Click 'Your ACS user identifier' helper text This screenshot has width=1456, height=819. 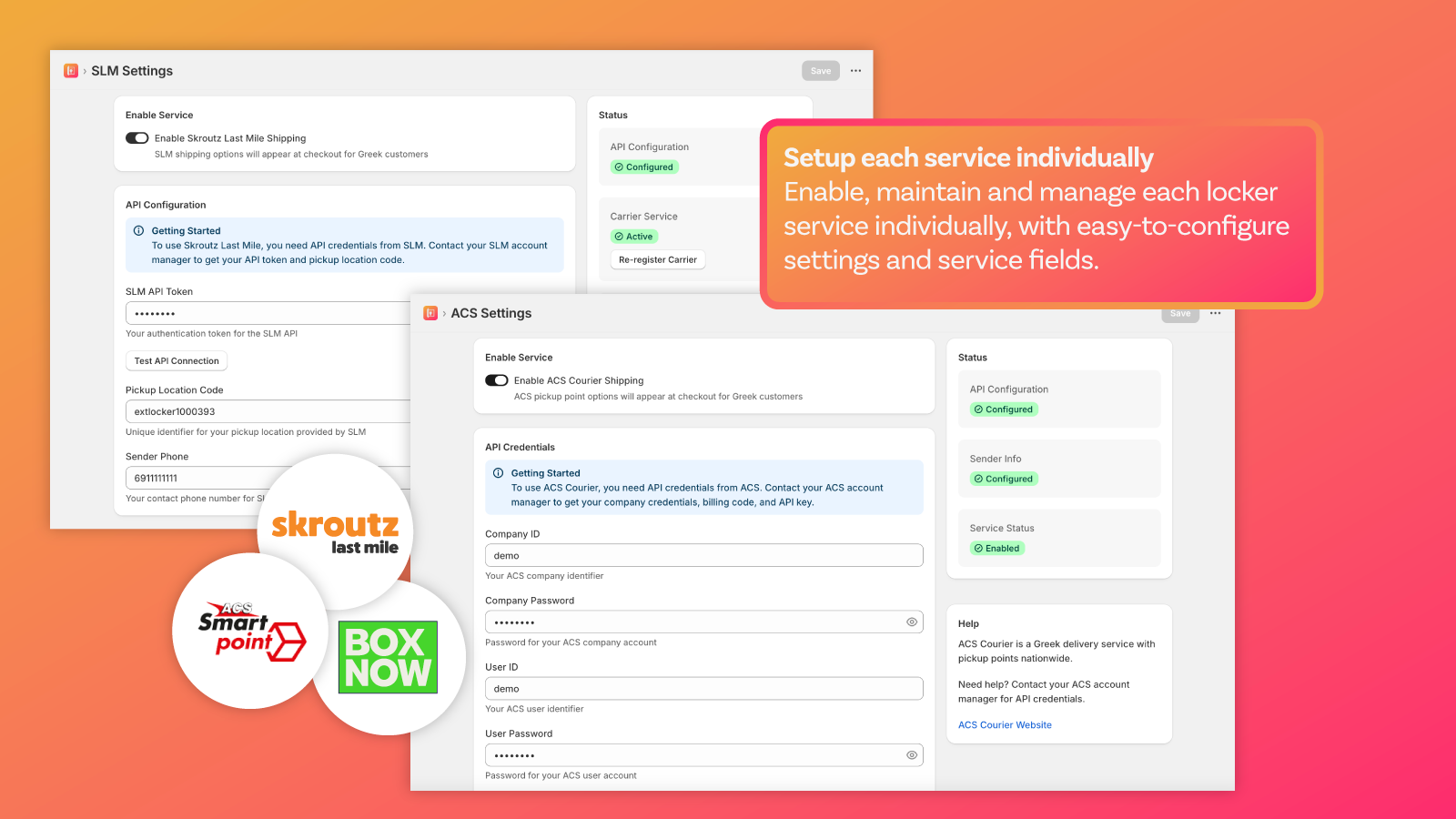point(534,709)
